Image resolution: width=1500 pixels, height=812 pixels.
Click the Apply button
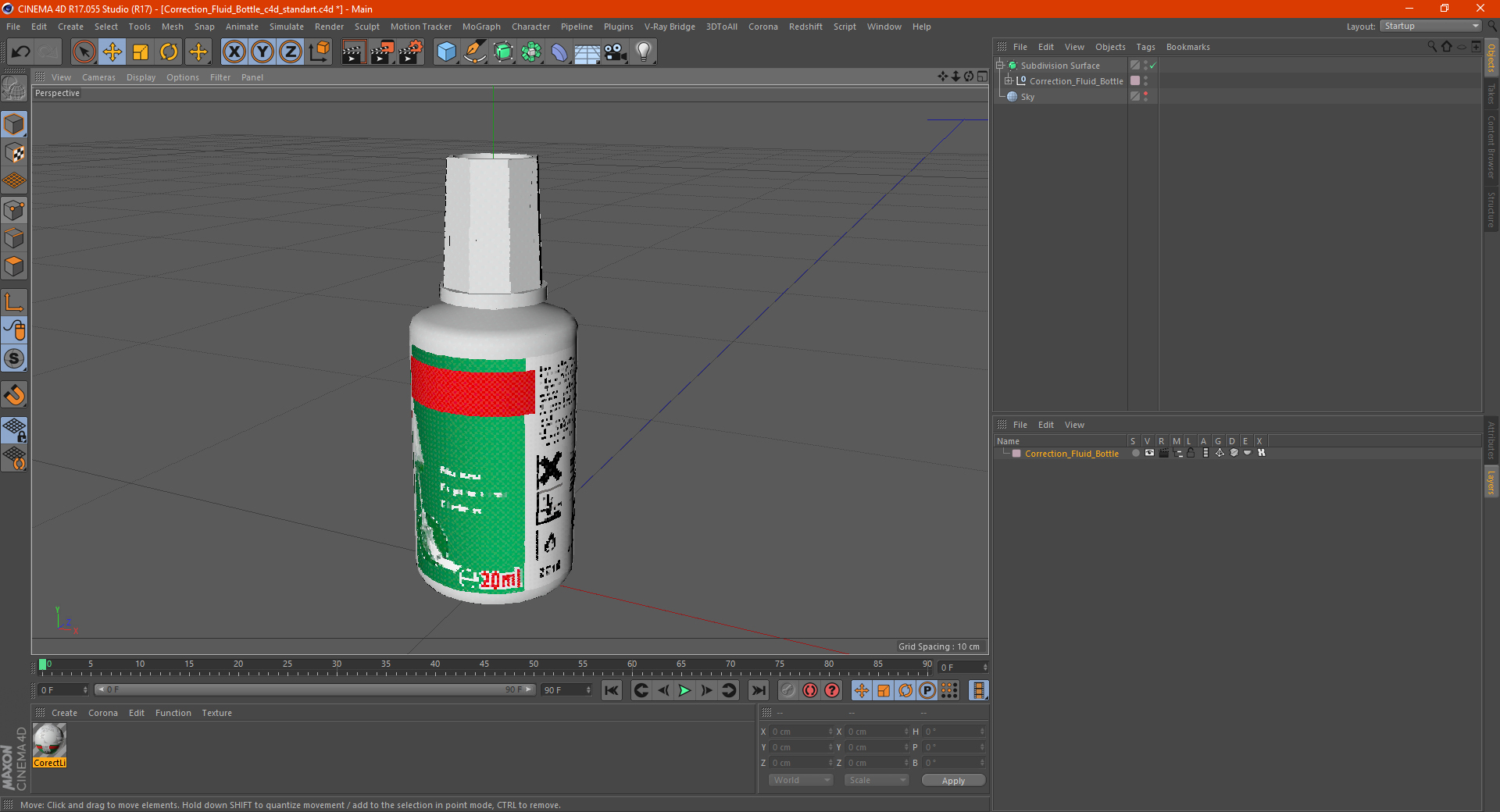tap(953, 781)
